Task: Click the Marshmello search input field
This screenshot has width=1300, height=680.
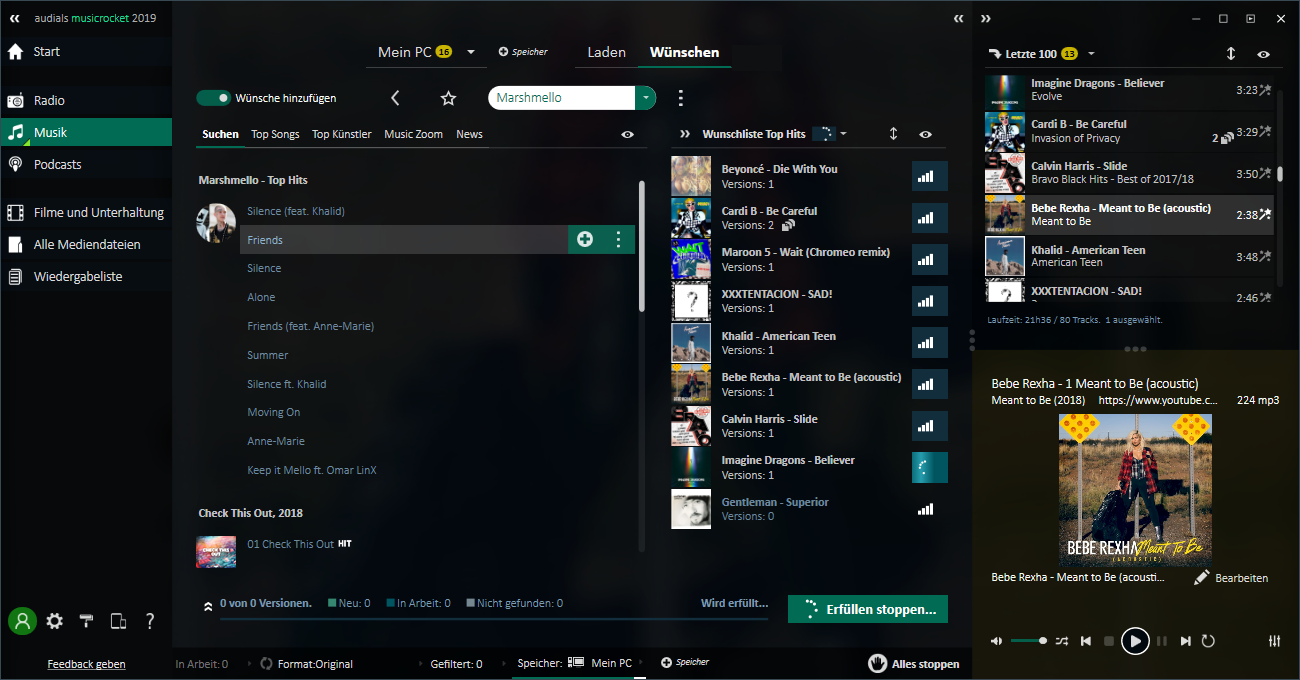Action: pyautogui.click(x=562, y=98)
